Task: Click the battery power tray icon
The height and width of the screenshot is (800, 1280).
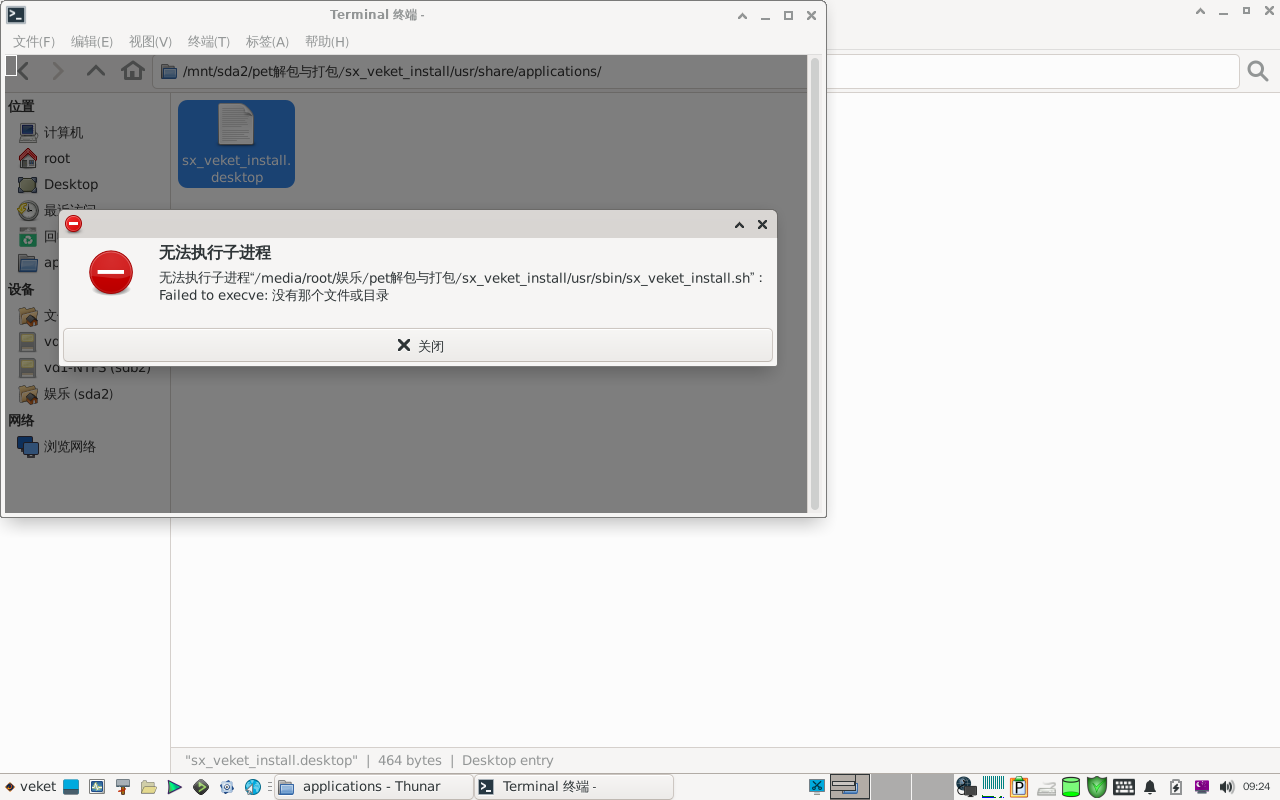Action: coord(1176,787)
